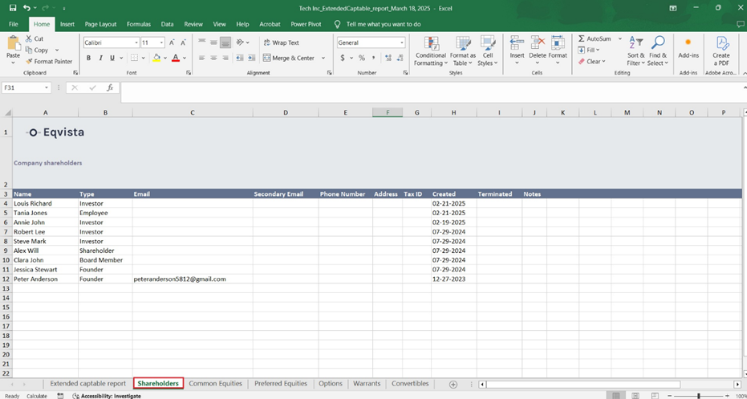Decrease font size with the small A
The image size is (747, 399).
click(182, 43)
